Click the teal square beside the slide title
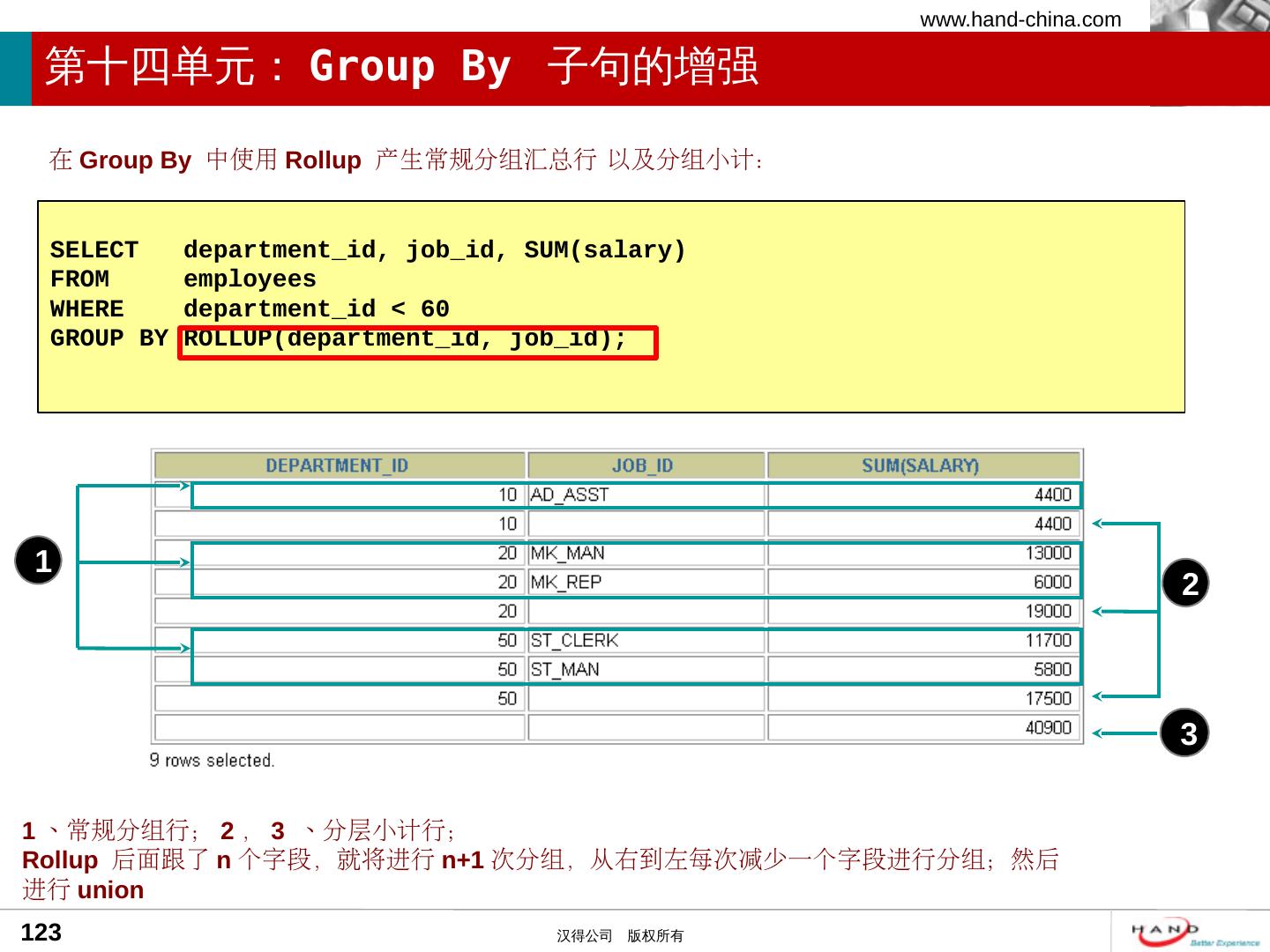Image resolution: width=1270 pixels, height=952 pixels. point(15,69)
